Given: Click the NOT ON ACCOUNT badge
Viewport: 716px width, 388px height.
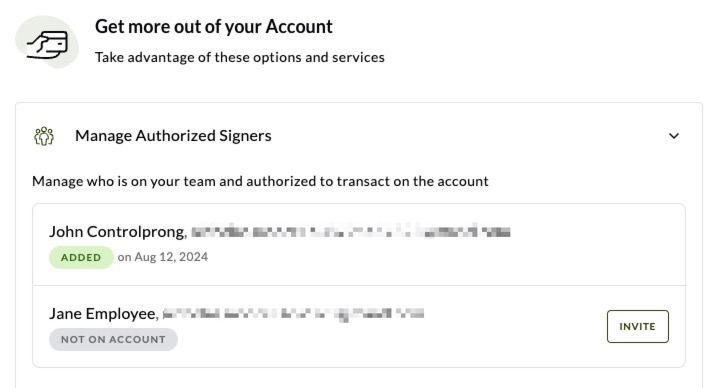Looking at the screenshot, I should click(x=113, y=340).
